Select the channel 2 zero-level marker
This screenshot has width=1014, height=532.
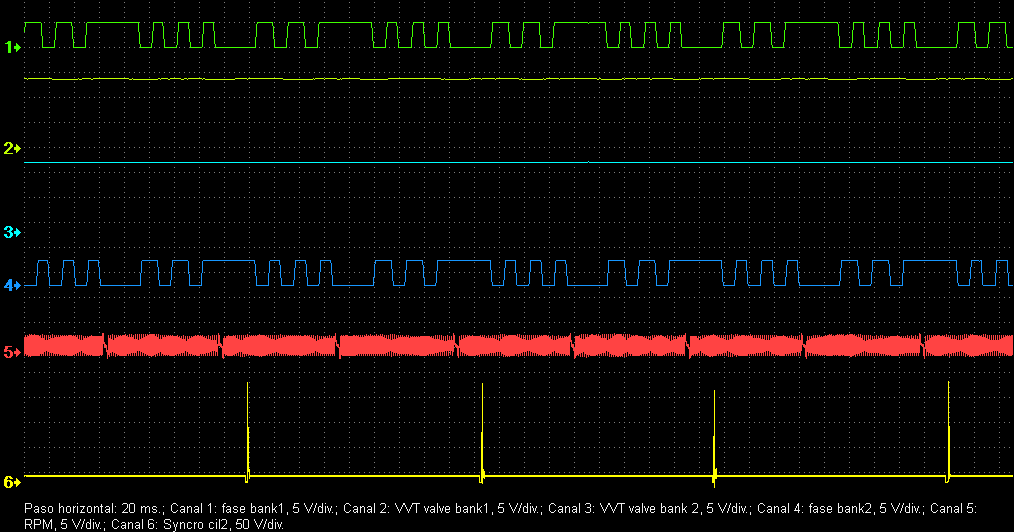pos(12,148)
